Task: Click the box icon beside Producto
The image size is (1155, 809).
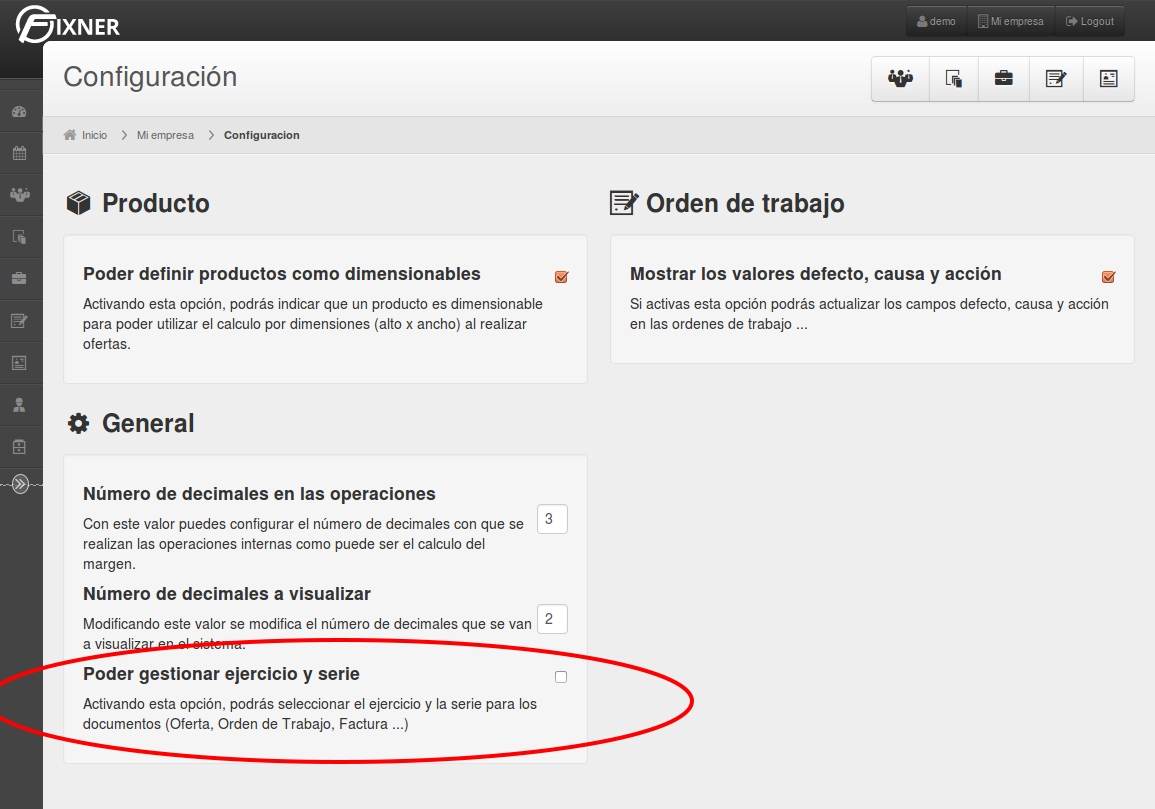Action: (79, 203)
